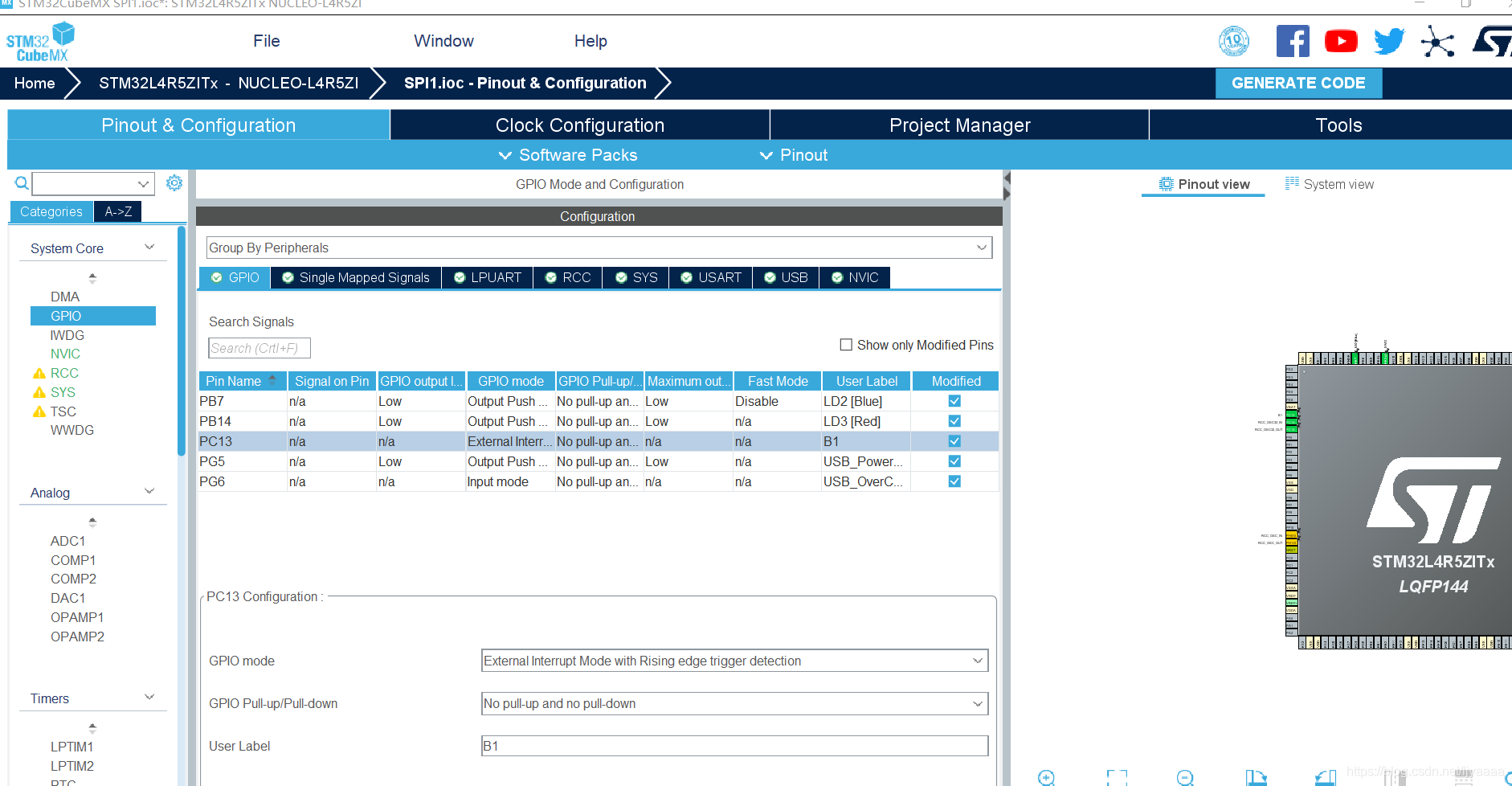Screen dimensions: 1512x786
Task: Fit the chip to the view
Action: pyautogui.click(x=1117, y=777)
